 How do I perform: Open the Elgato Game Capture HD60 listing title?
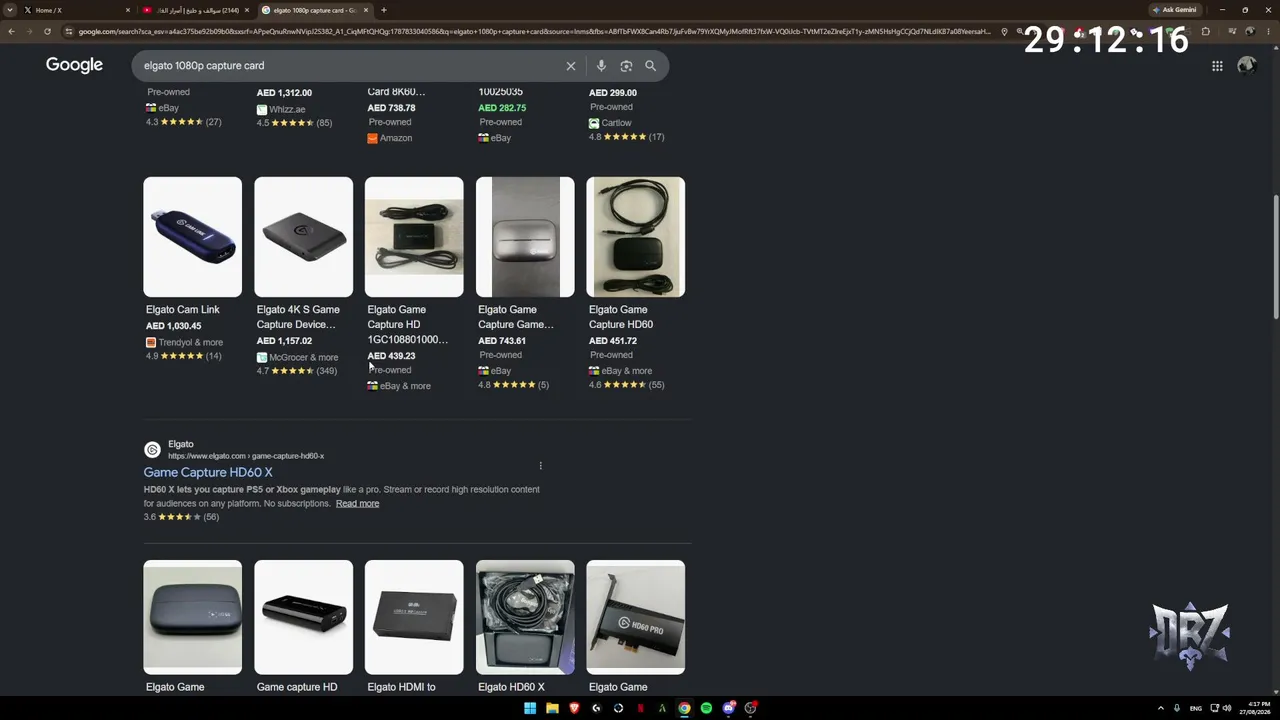pos(621,317)
